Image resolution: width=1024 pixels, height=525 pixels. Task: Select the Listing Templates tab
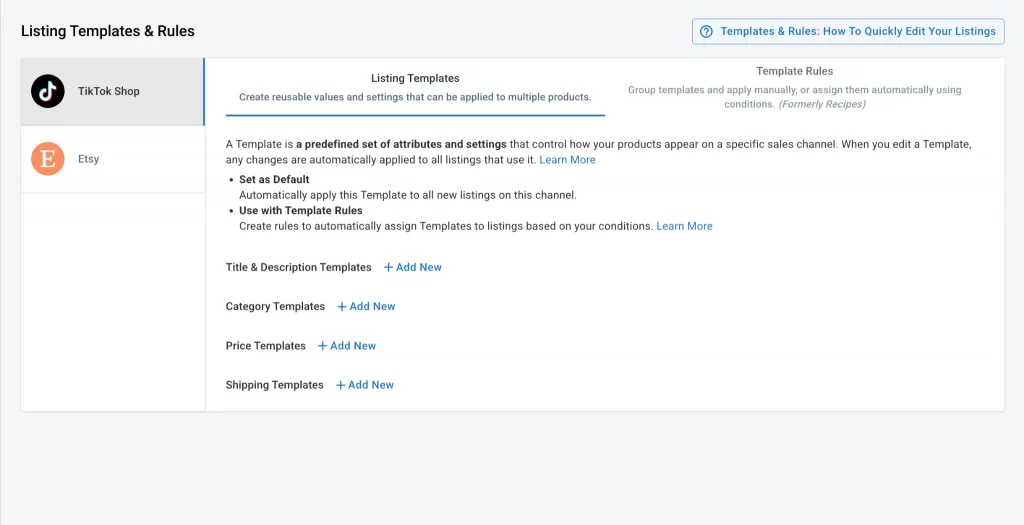[x=415, y=87]
